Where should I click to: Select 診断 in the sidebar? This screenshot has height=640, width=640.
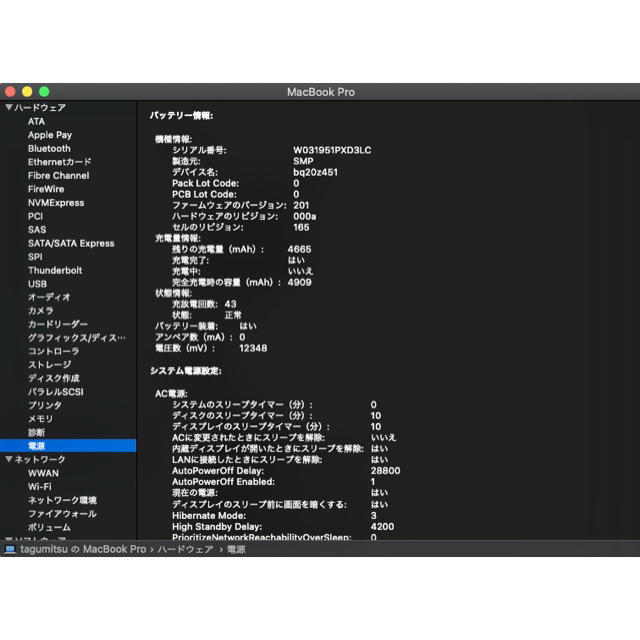(x=36, y=432)
